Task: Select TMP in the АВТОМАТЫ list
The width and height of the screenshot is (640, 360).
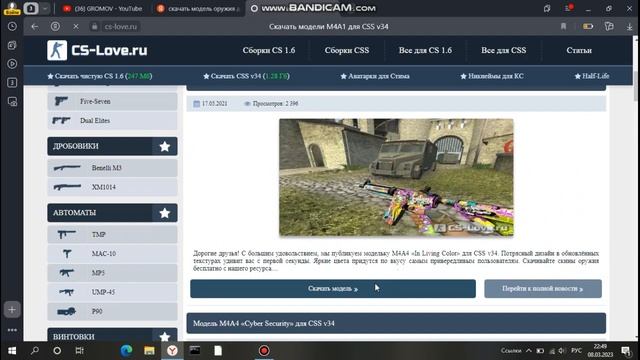Action: click(x=112, y=234)
